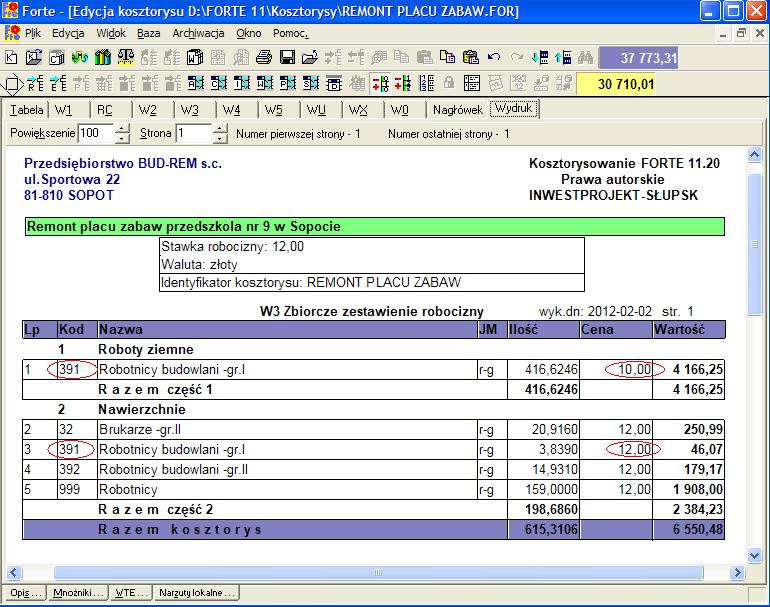Click the horizontal scrollbar left arrow
Screen dimensions: 770x607
pos(14,572)
